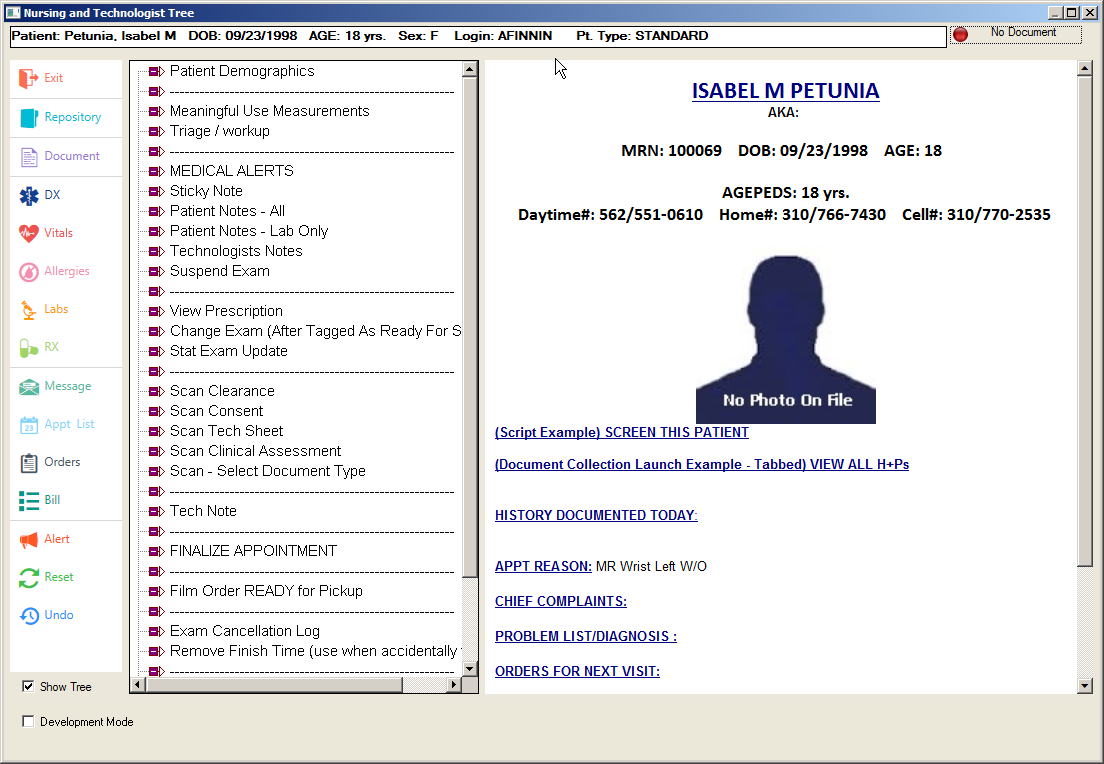Expand the FINALIZE APPOINTMENT tree node
This screenshot has width=1104, height=764.
pyautogui.click(x=154, y=551)
